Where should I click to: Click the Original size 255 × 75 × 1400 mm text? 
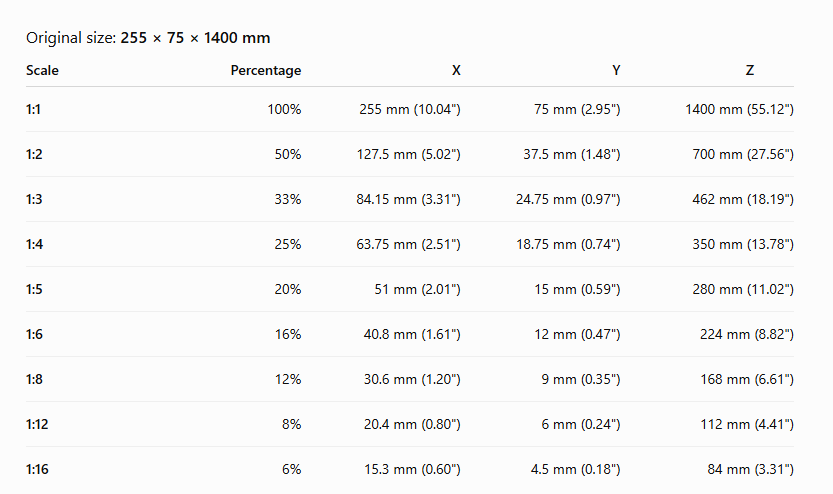[148, 38]
